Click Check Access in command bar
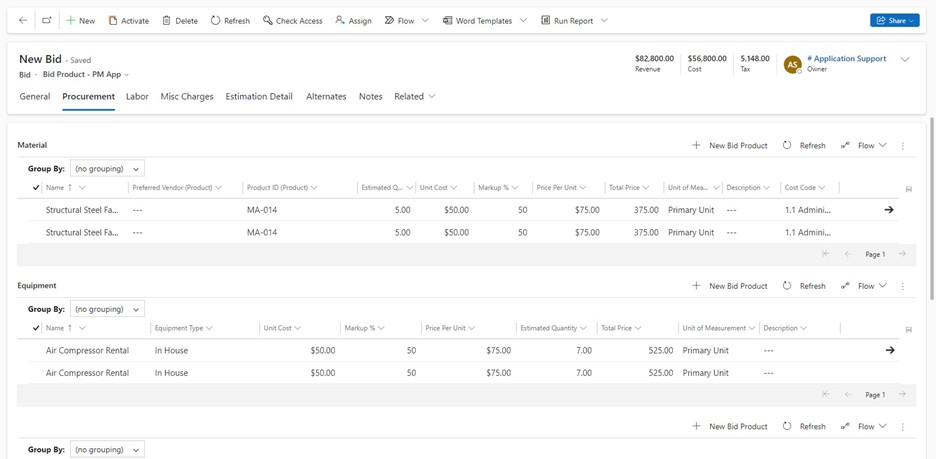 [292, 20]
